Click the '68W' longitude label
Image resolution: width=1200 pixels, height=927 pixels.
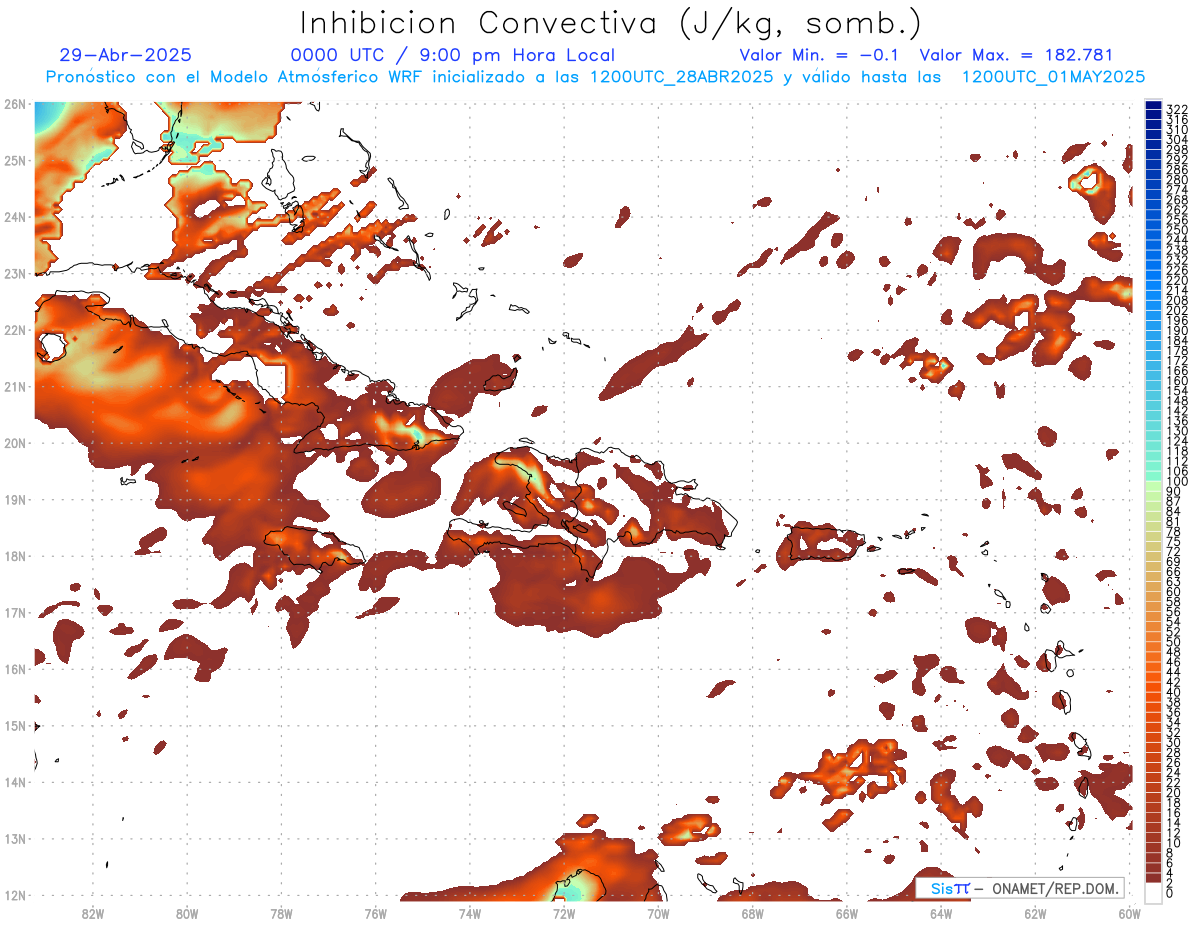pyautogui.click(x=752, y=914)
